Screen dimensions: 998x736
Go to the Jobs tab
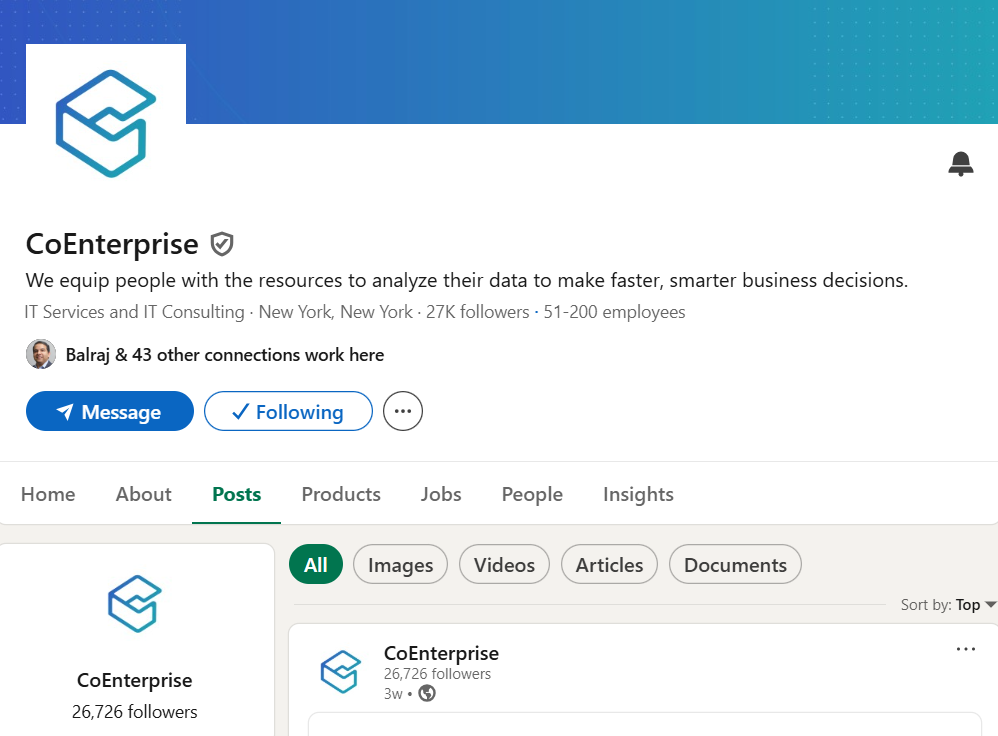(441, 494)
